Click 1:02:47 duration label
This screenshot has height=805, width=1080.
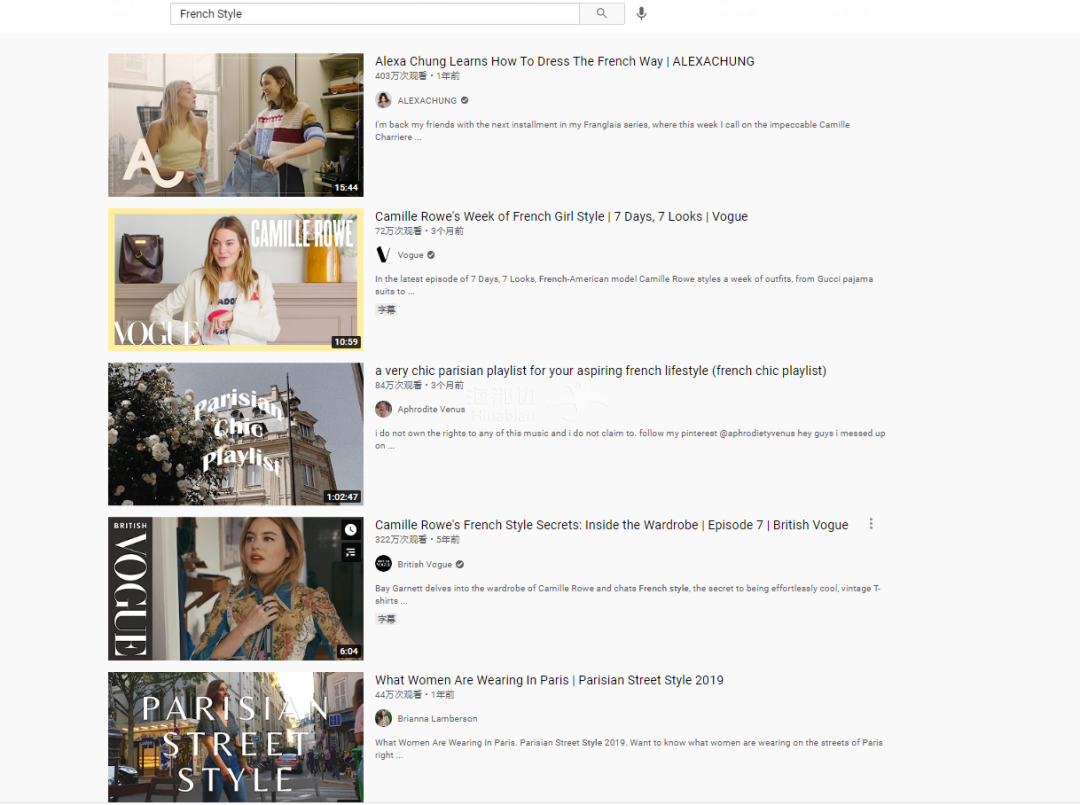(x=342, y=496)
